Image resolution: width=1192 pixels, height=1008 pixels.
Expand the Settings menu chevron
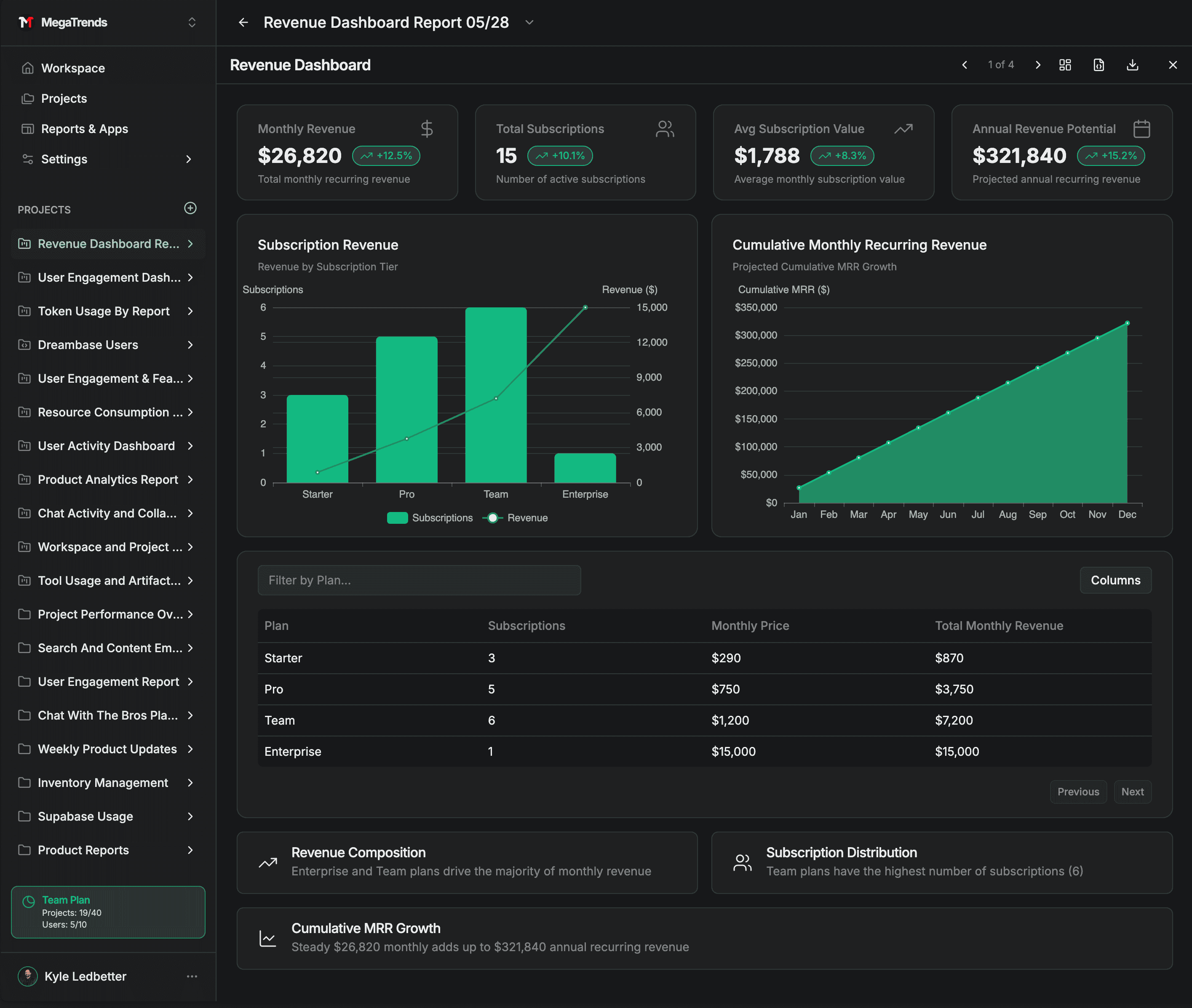pyautogui.click(x=189, y=160)
